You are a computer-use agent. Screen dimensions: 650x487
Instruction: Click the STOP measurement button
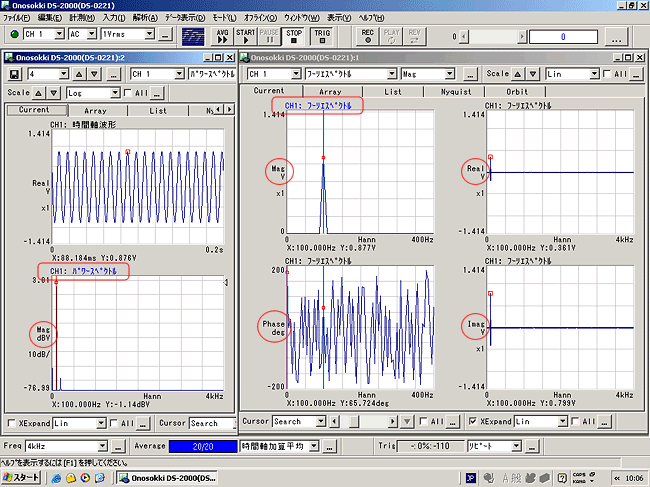pyautogui.click(x=293, y=36)
